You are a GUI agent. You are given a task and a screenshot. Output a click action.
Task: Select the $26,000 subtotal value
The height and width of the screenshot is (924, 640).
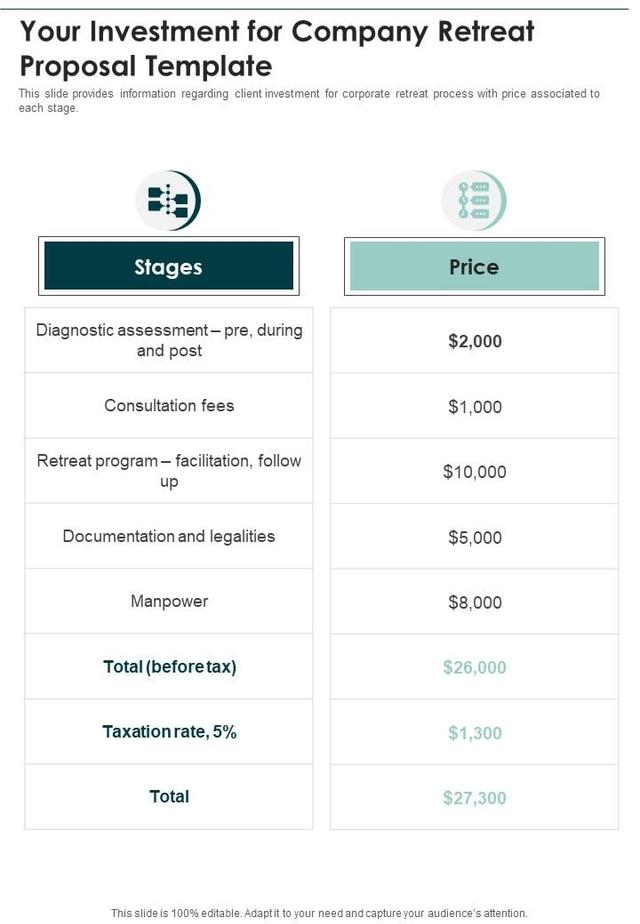[475, 667]
